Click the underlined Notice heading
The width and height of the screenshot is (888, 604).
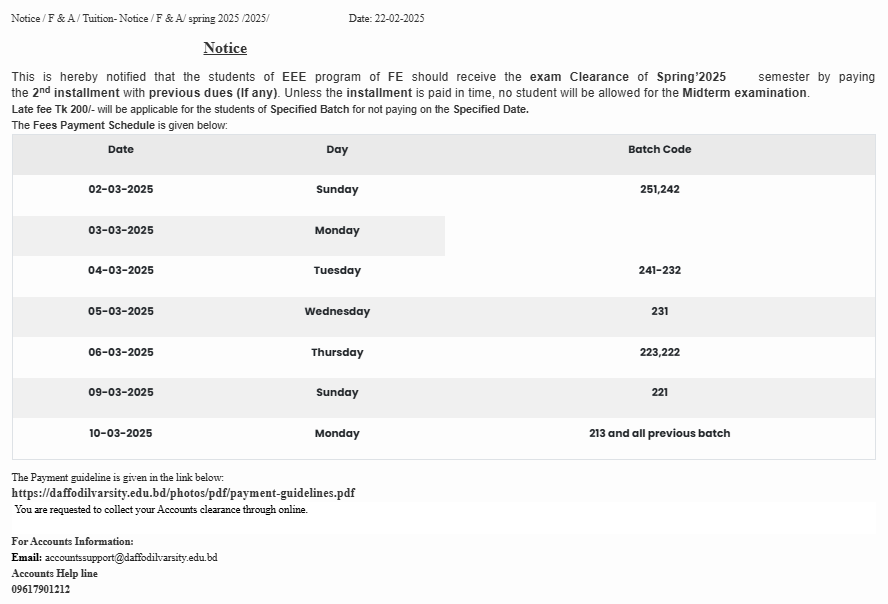pyautogui.click(x=225, y=48)
